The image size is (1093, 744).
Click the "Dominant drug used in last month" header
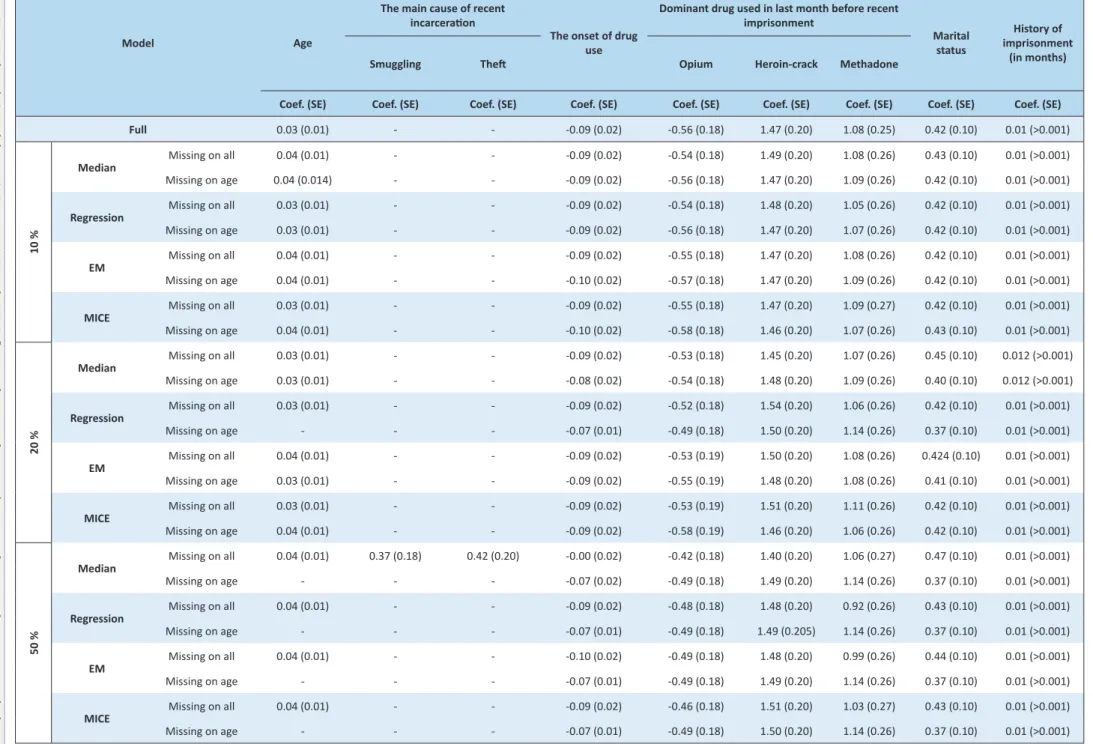[779, 15]
